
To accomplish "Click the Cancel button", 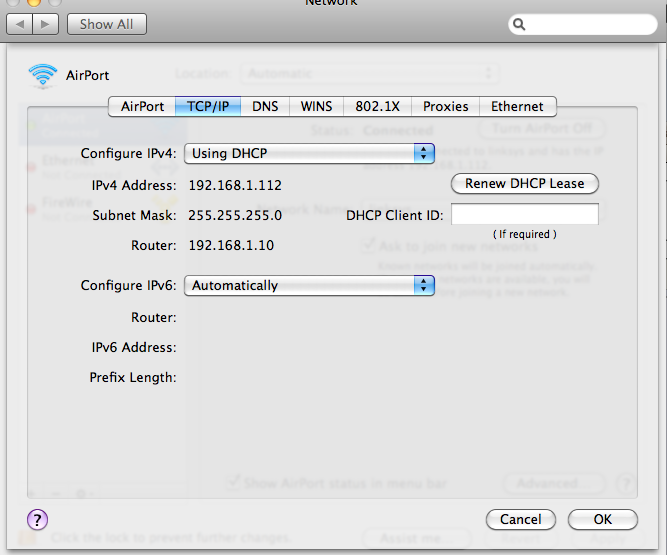I will coord(521,520).
